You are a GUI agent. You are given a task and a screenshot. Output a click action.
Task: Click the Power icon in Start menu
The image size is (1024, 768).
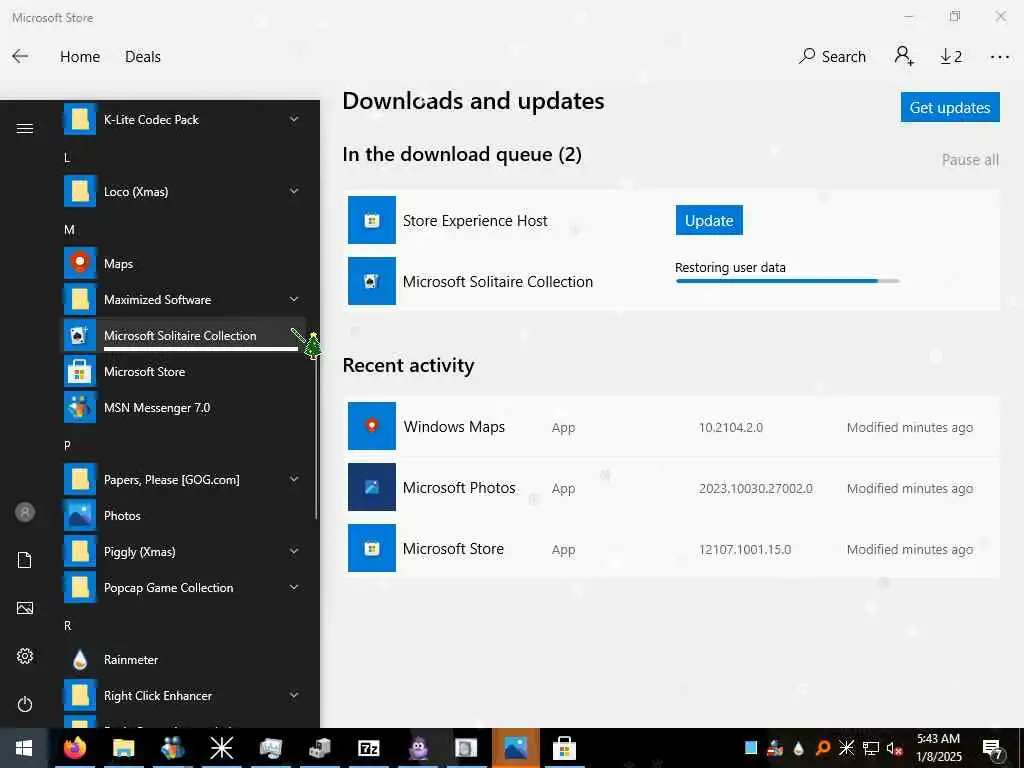point(25,704)
